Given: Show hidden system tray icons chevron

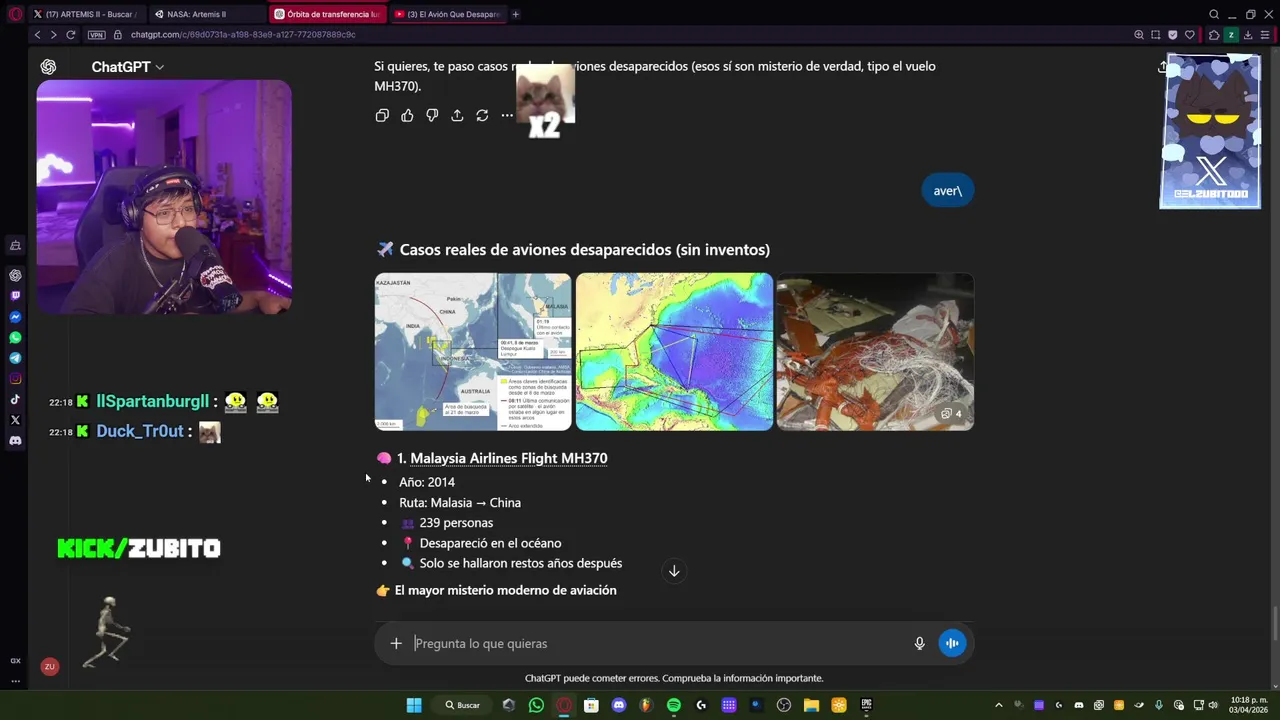Looking at the screenshot, I should [x=998, y=705].
